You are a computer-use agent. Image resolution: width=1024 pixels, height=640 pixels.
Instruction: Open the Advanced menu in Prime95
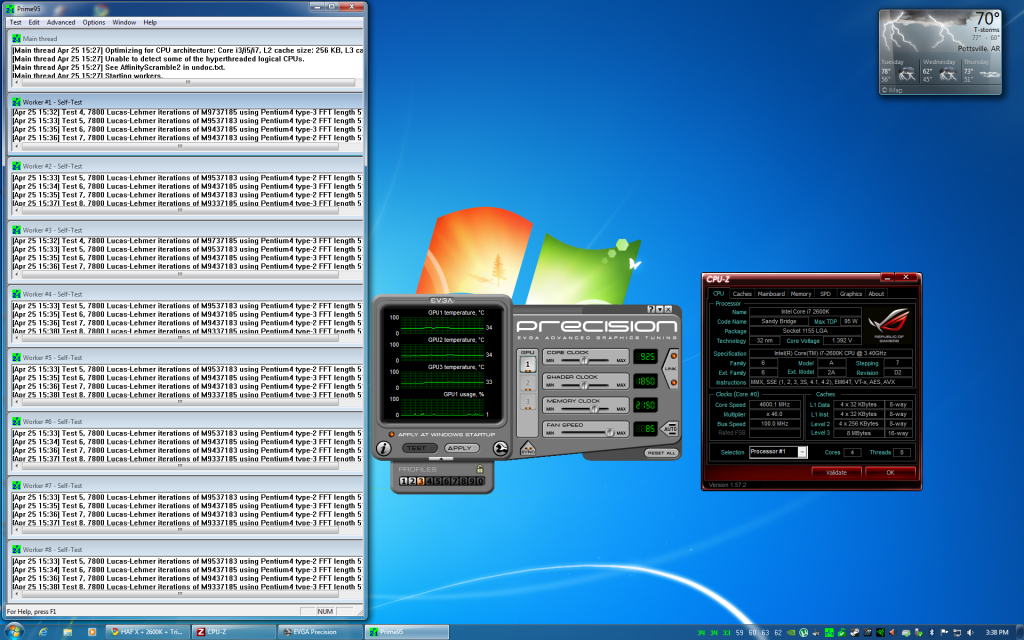61,22
